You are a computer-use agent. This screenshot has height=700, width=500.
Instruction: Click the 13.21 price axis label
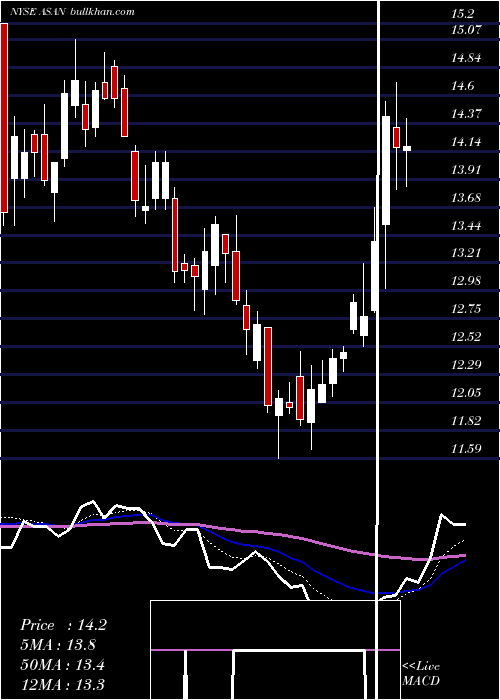click(x=467, y=253)
